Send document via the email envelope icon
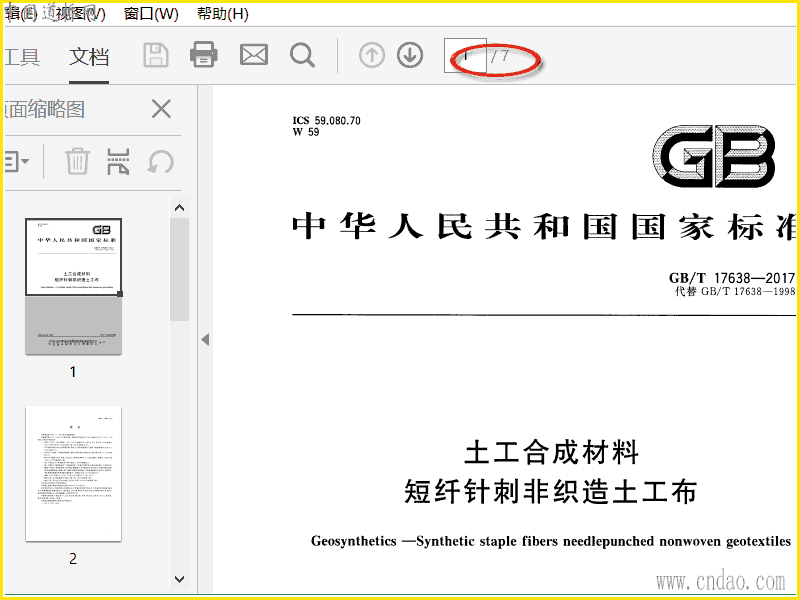The height and width of the screenshot is (600, 800). tap(254, 55)
